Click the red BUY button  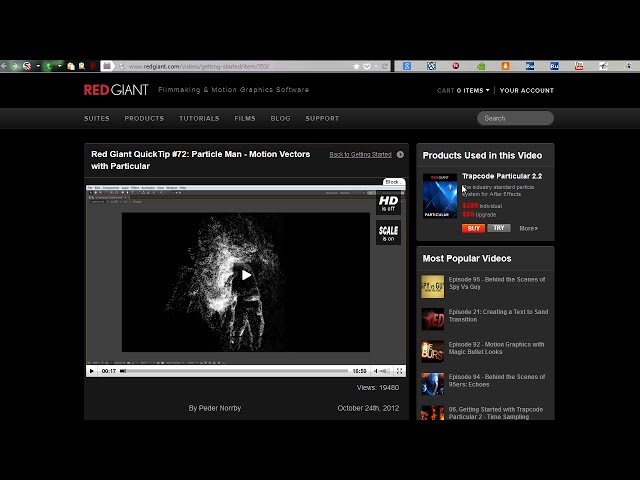coord(473,228)
